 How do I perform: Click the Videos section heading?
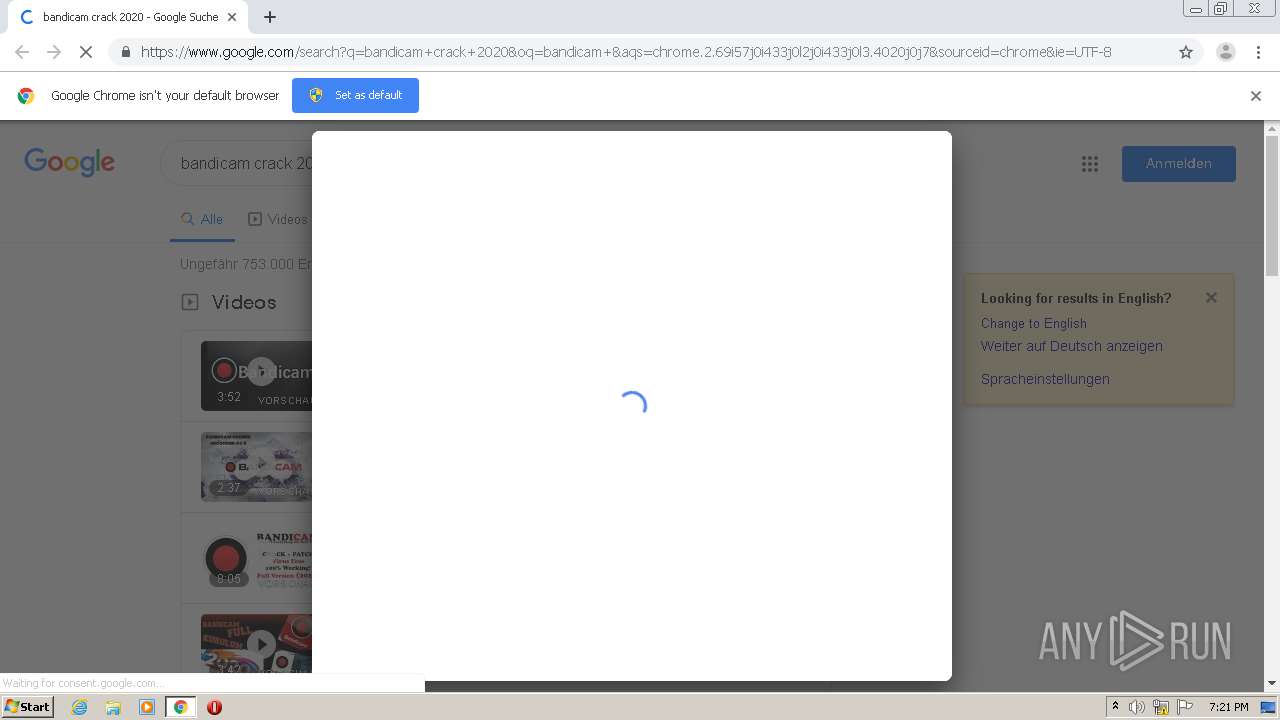coord(244,302)
